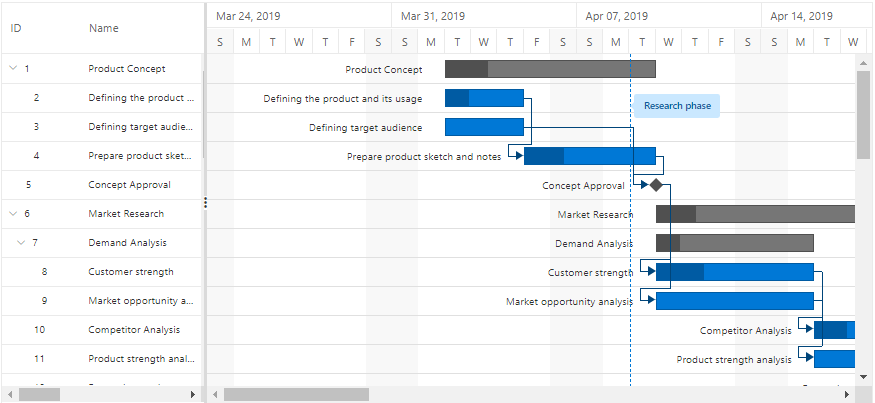Click the chart's vertical scroll down arrow
The image size is (875, 403).
pos(864,376)
